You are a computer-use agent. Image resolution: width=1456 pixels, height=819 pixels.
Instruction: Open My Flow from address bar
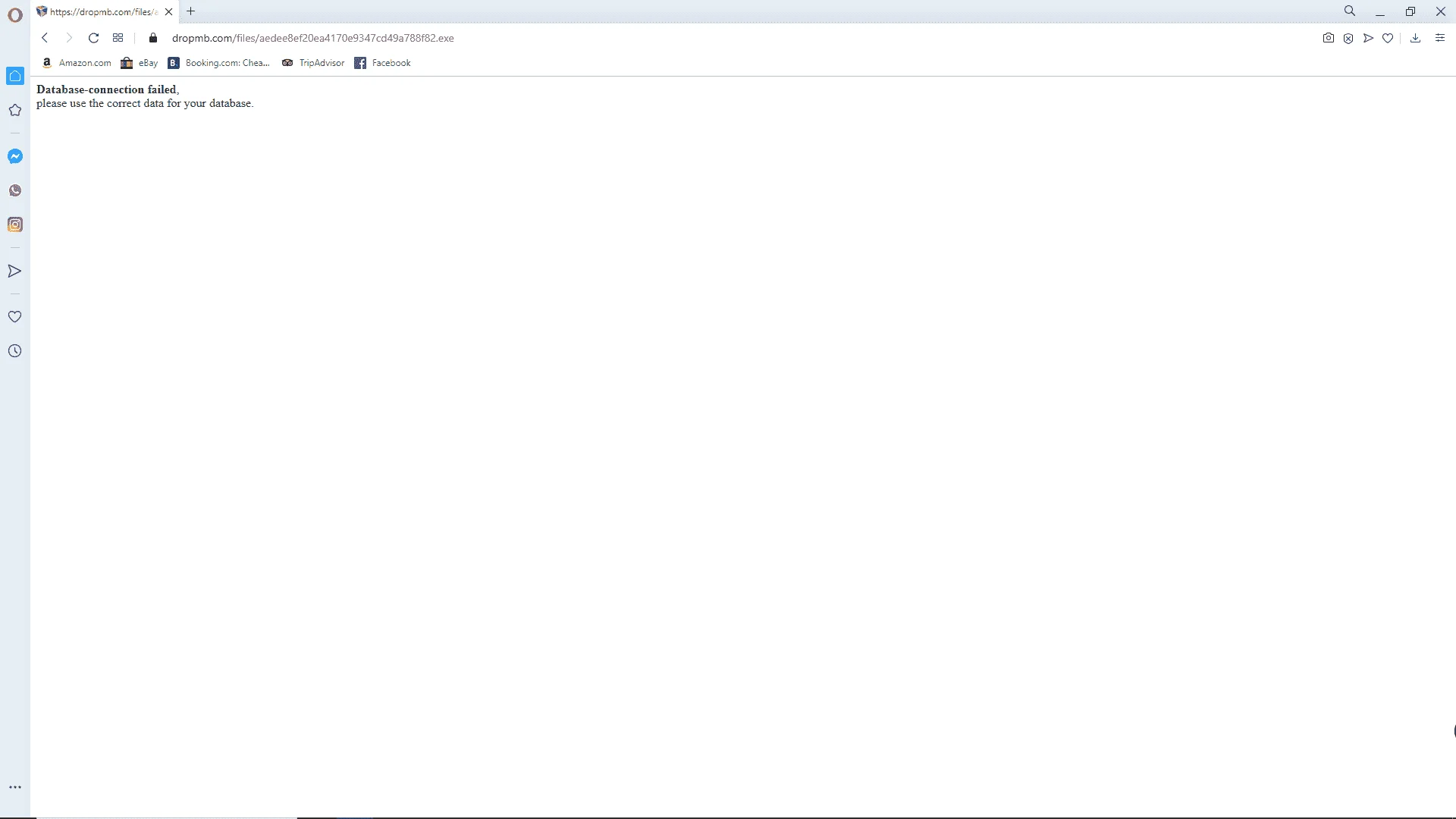[x=1368, y=38]
